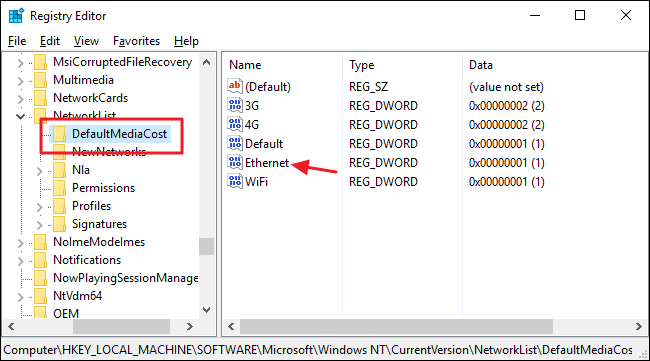Screen dimensions: 650x361
Task: Click the Notifications folder icon
Action: [x=40, y=260]
